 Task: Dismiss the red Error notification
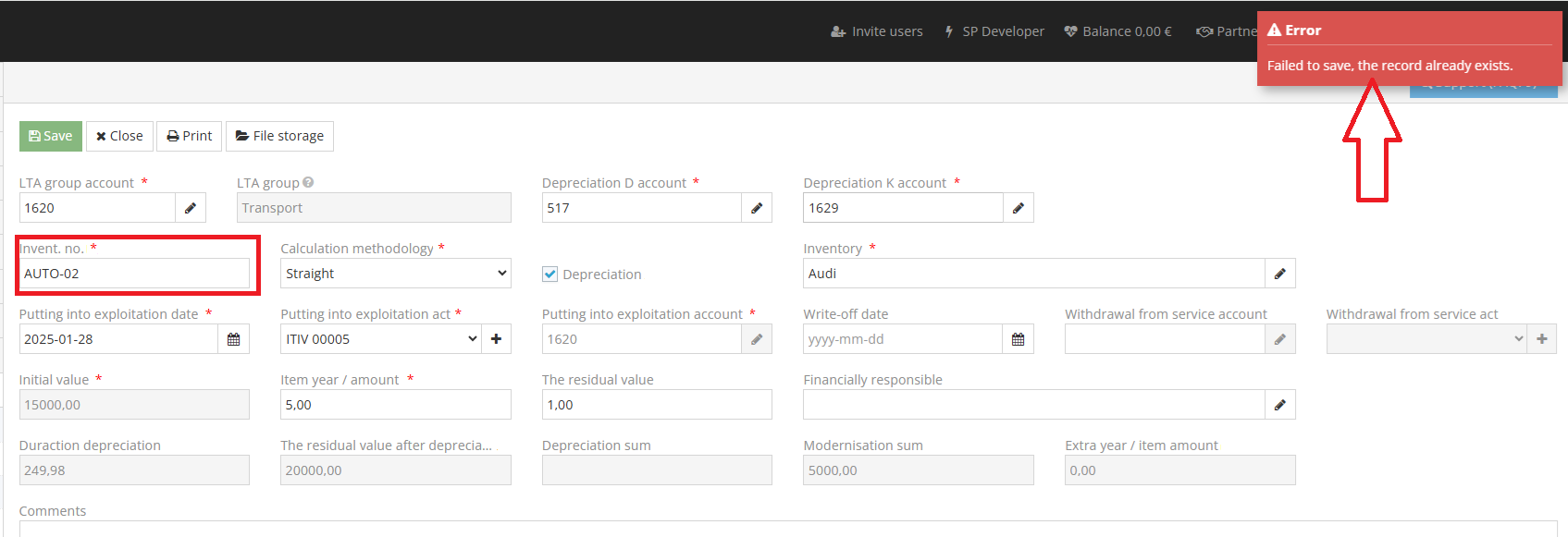coord(1410,49)
